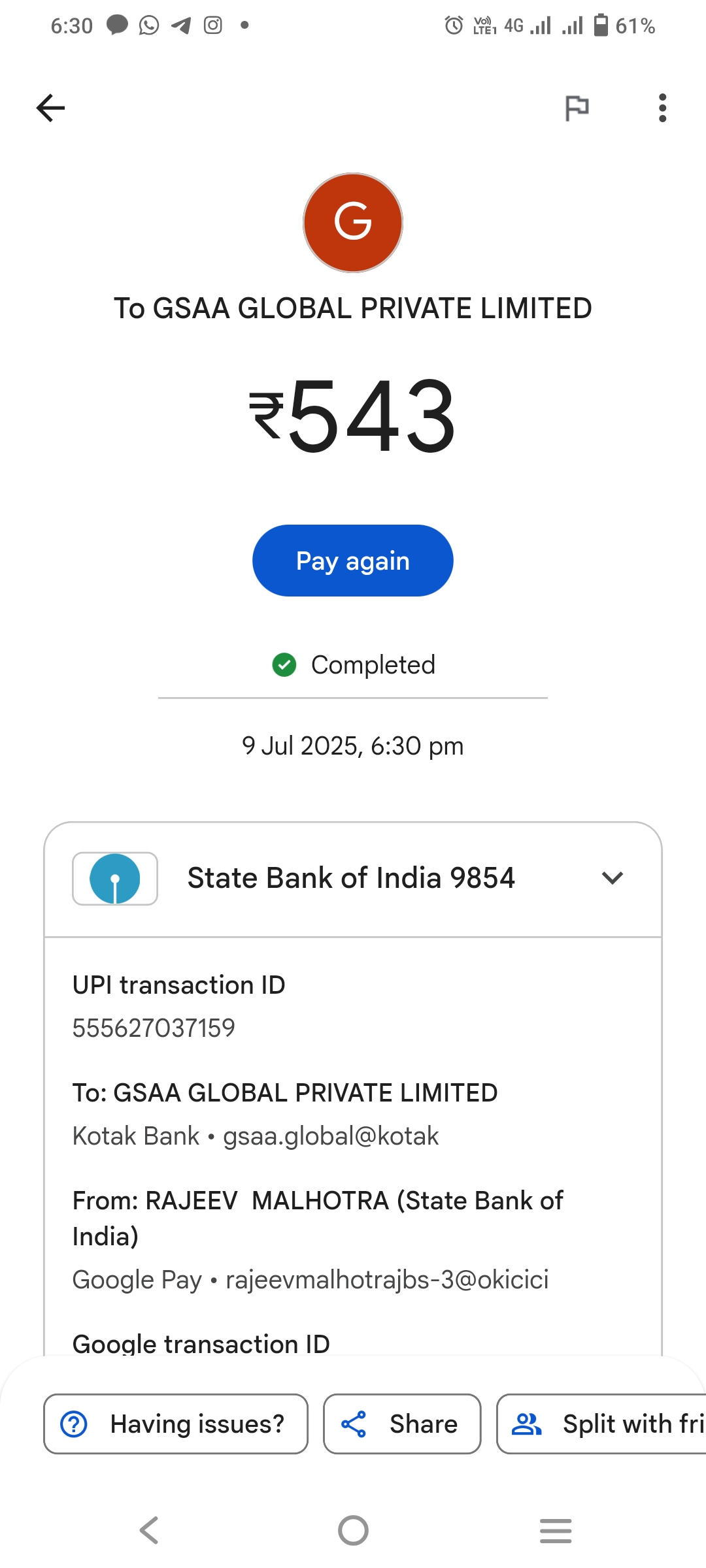Expand the State Bank of India chevron
The height and width of the screenshot is (1568, 706).
tap(612, 878)
